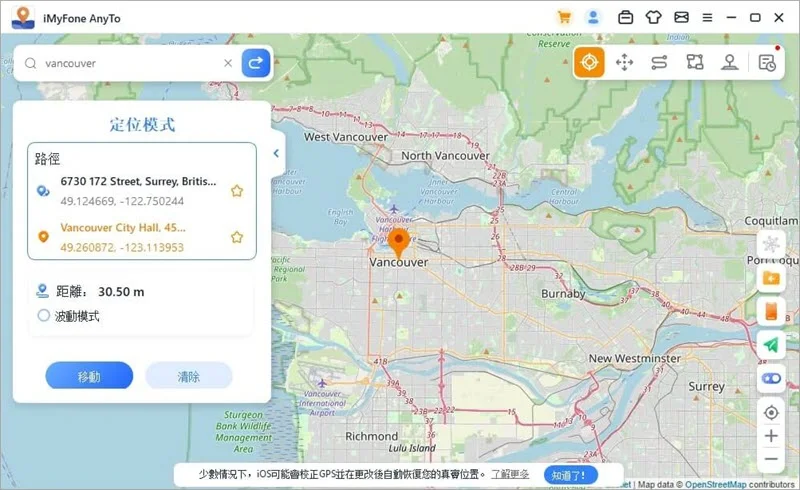
Task: Click the New Westminster map label
Action: (635, 358)
